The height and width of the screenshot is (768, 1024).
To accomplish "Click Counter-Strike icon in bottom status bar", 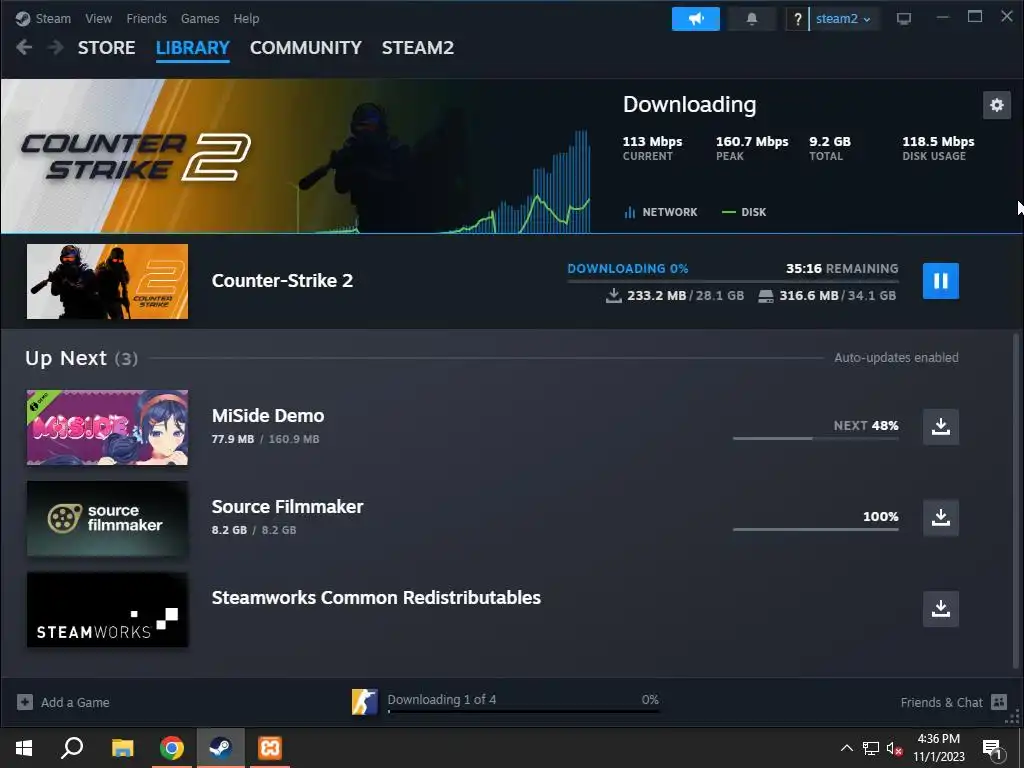I will 364,702.
